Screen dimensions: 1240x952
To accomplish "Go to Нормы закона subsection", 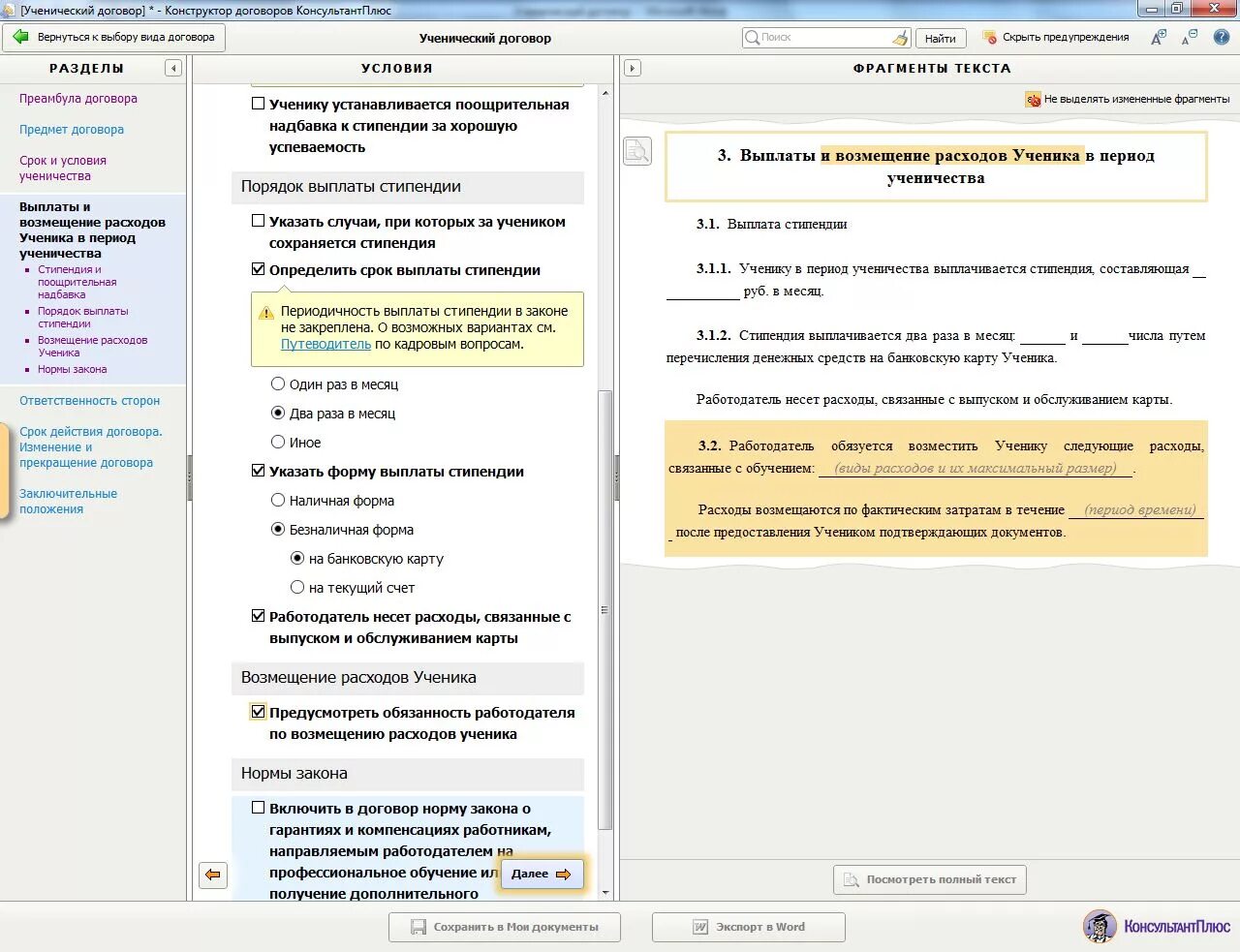I will (x=73, y=369).
